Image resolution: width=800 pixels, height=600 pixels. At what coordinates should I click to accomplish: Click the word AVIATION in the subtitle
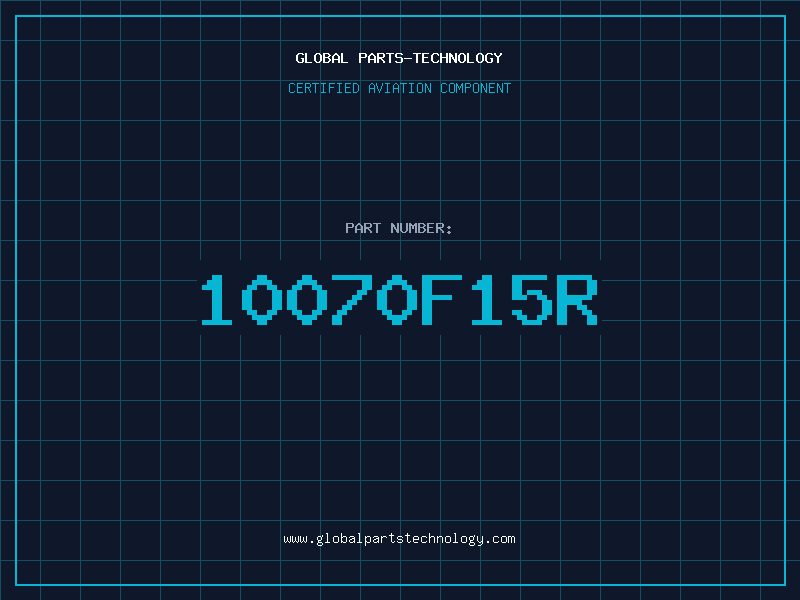(400, 89)
